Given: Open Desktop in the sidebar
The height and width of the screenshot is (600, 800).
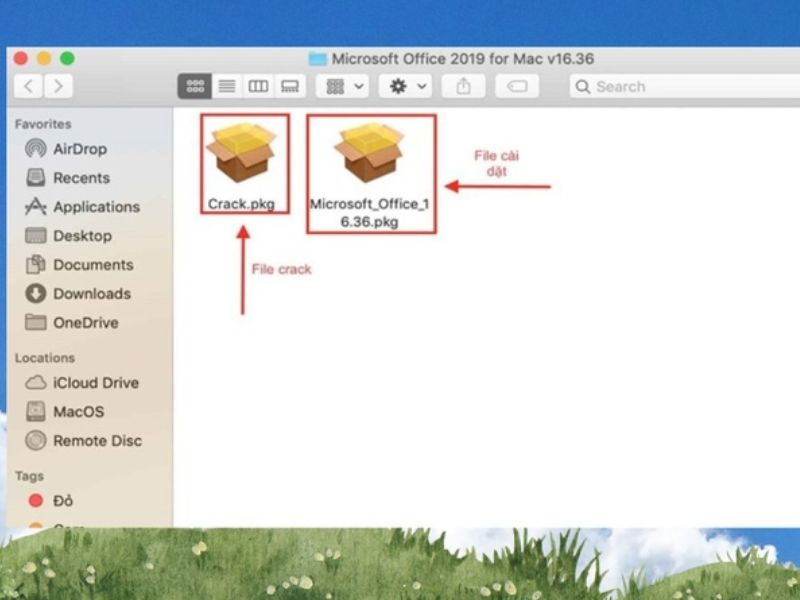Looking at the screenshot, I should [68, 236].
